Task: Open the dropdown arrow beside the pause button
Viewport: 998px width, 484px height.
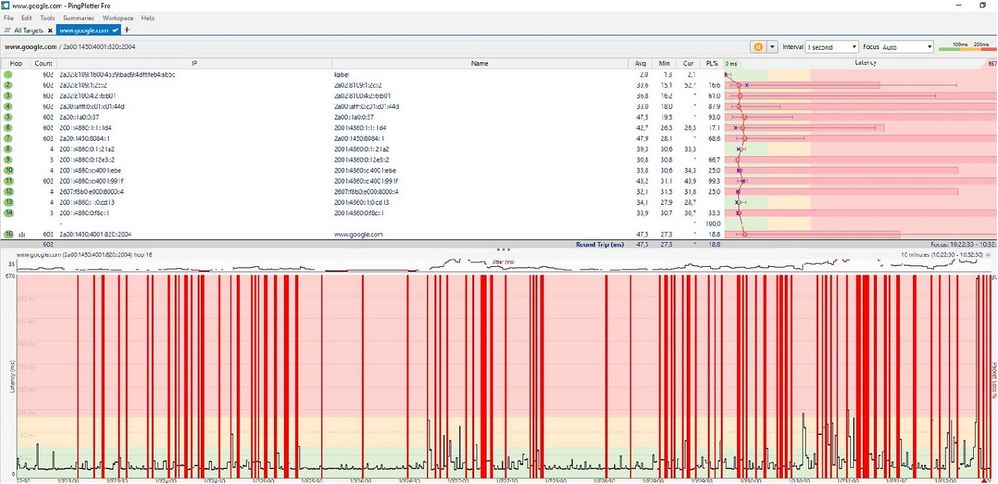Action: [773, 47]
